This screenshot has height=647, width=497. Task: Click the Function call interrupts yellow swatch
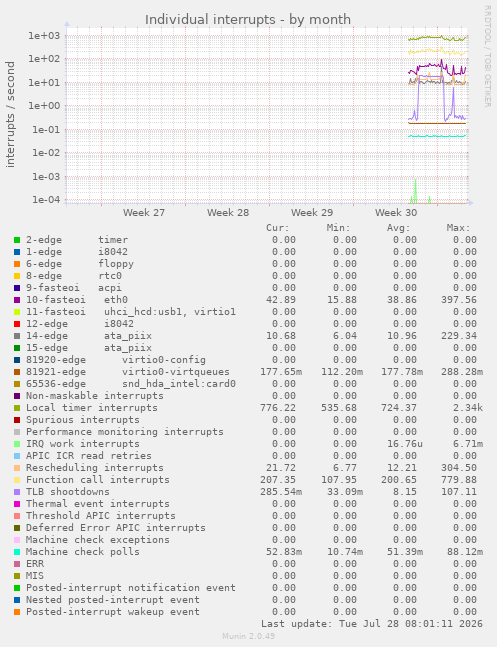(17, 480)
